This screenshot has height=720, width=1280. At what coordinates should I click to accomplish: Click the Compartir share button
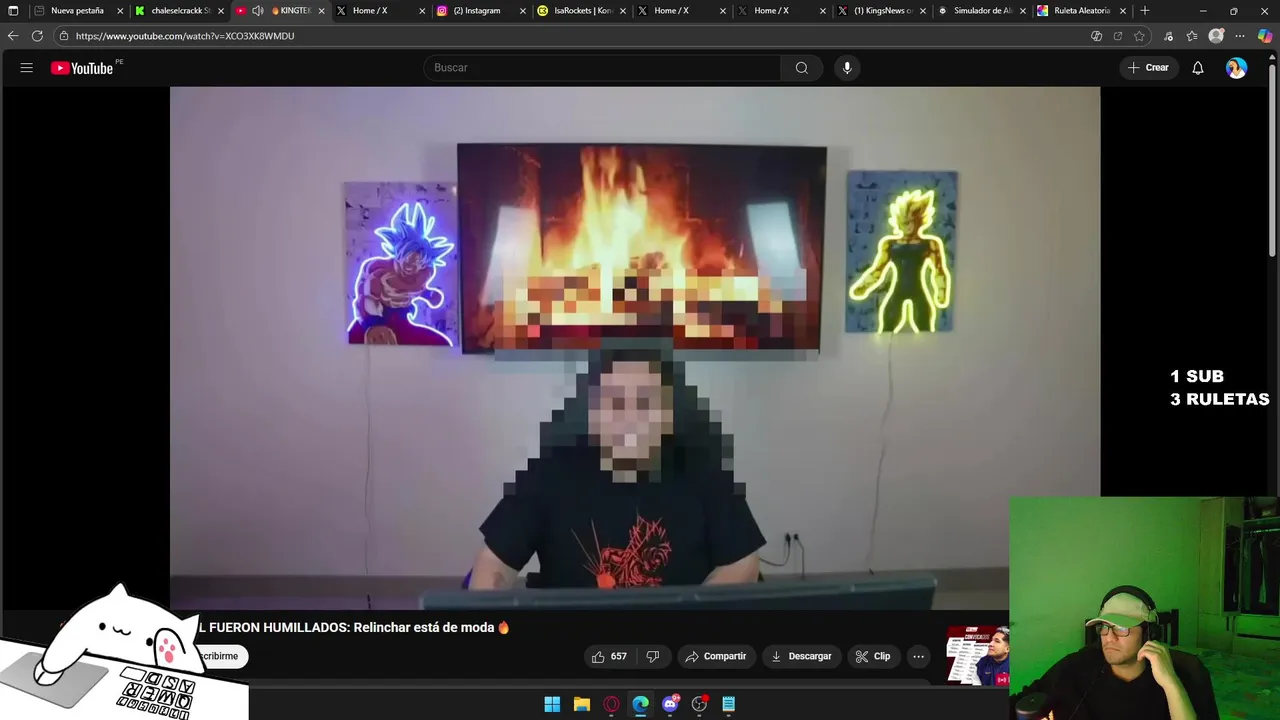(x=716, y=656)
